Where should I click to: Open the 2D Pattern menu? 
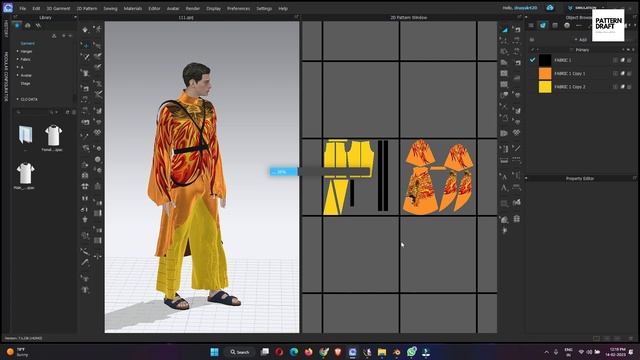87,8
